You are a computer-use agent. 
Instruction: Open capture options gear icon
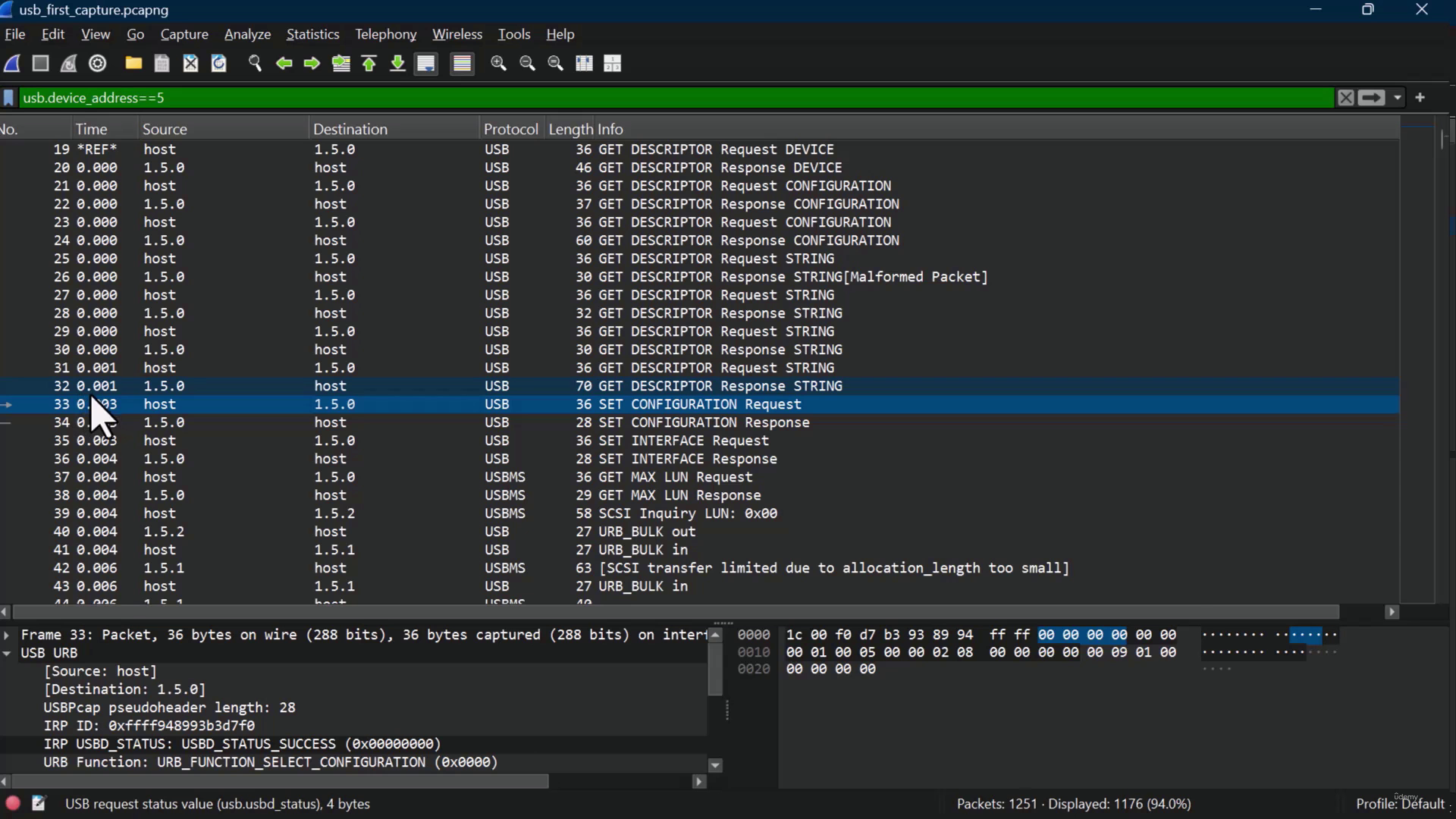coord(98,64)
